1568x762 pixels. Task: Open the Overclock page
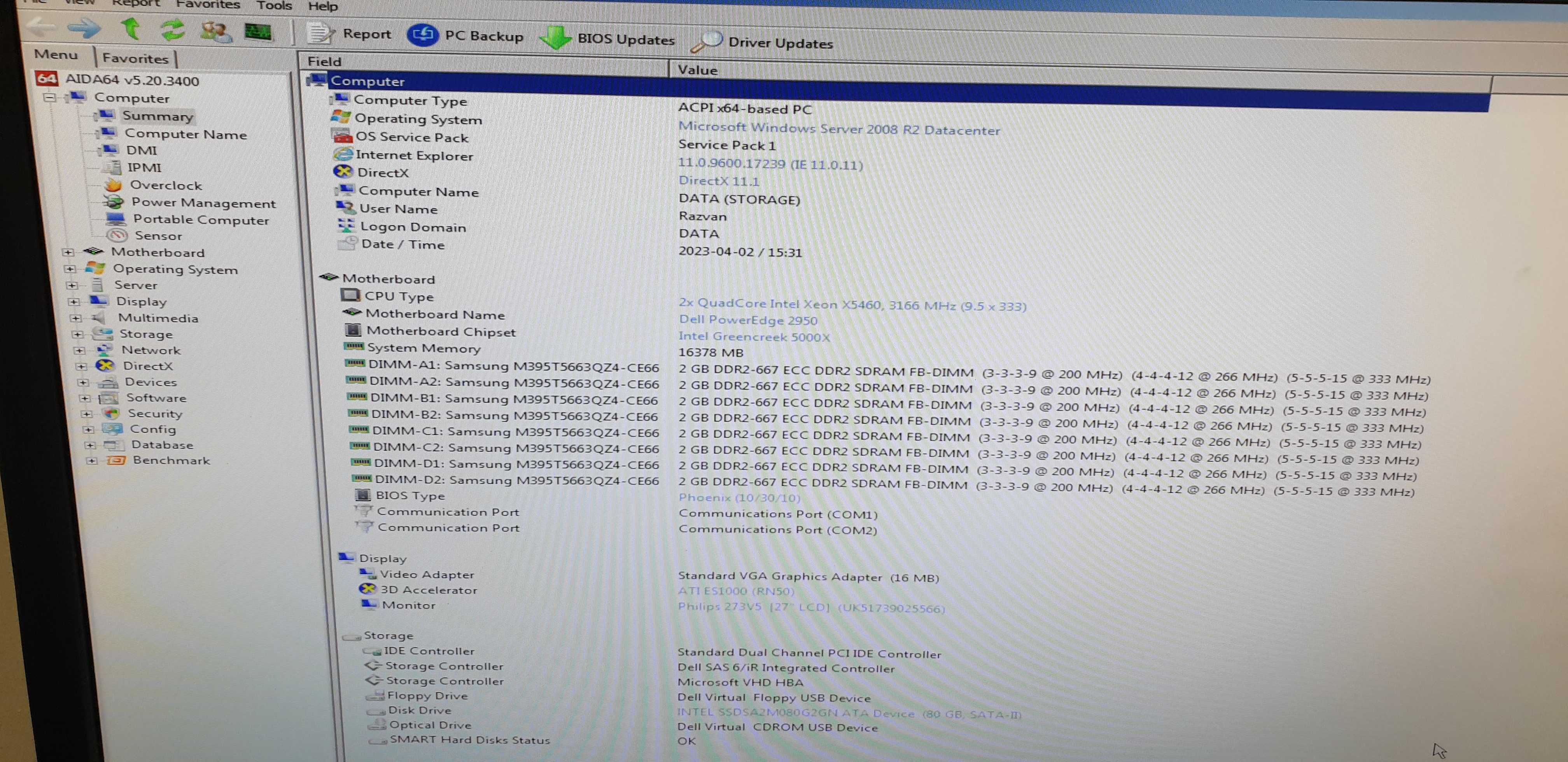166,185
